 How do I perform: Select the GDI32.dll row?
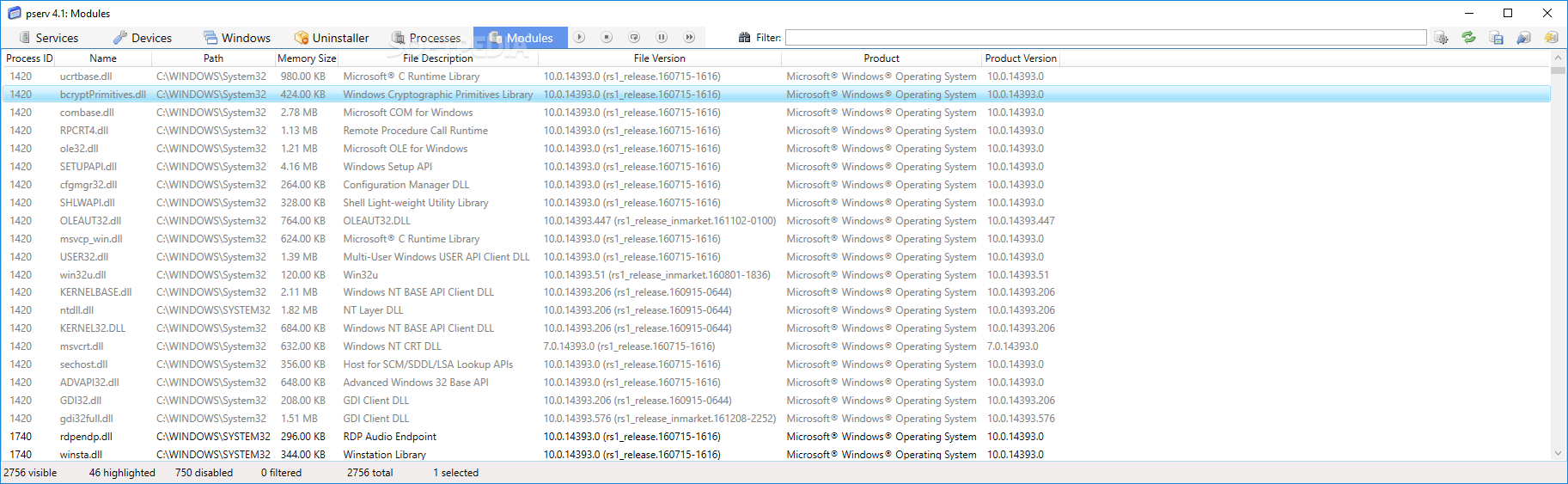777,401
